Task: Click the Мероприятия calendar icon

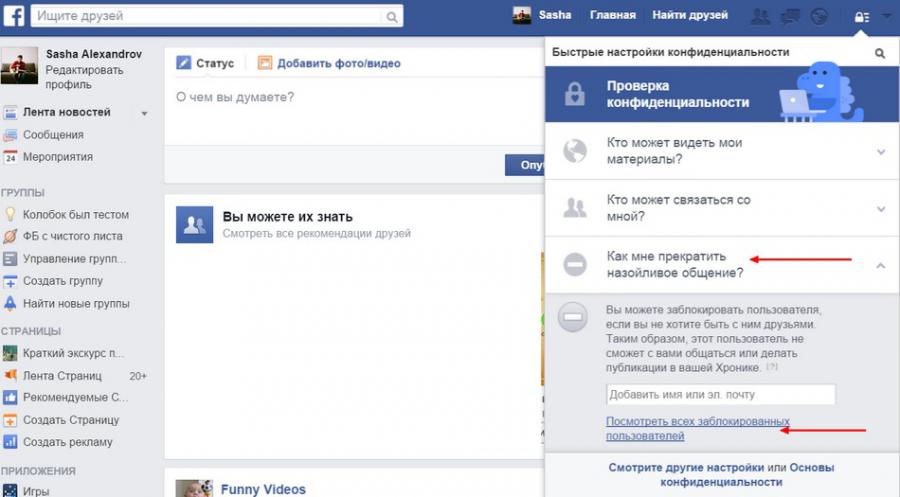Action: pyautogui.click(x=10, y=157)
